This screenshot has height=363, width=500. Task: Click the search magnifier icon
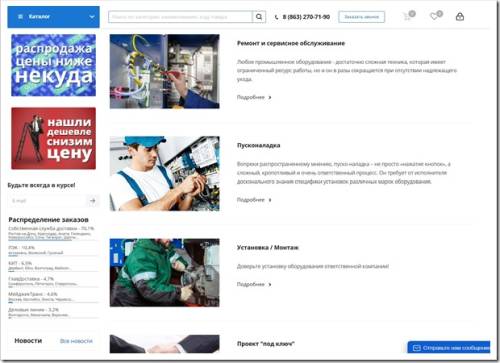click(x=259, y=17)
